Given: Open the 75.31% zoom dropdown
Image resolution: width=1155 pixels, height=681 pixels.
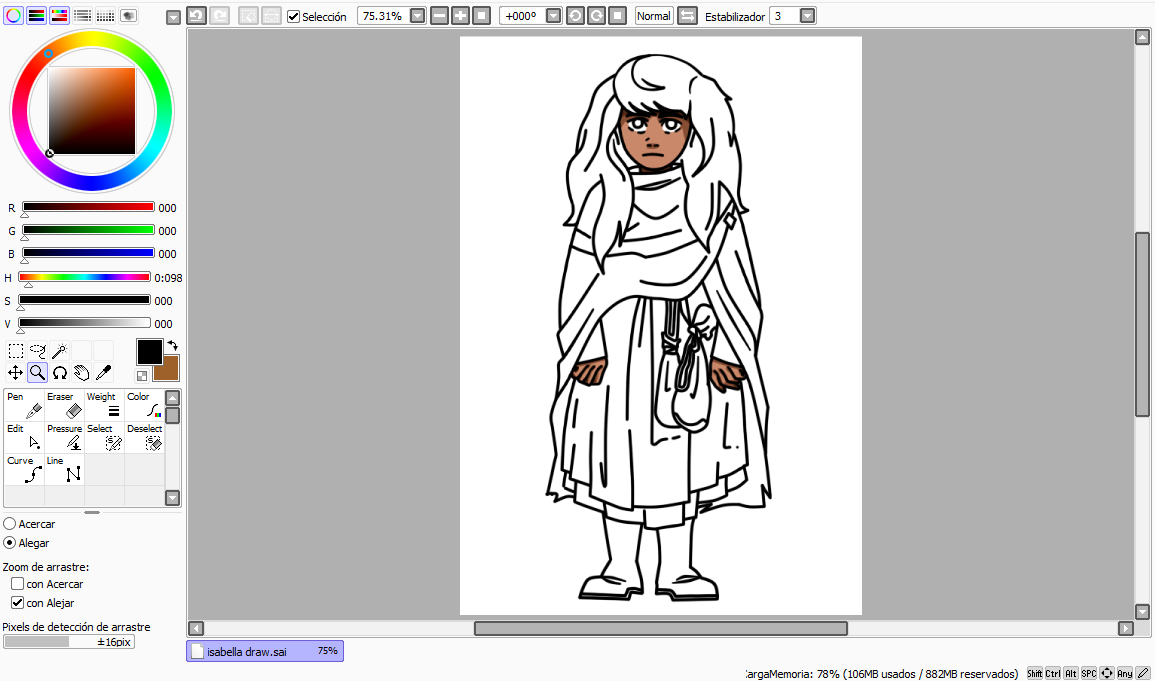Looking at the screenshot, I should click(417, 16).
